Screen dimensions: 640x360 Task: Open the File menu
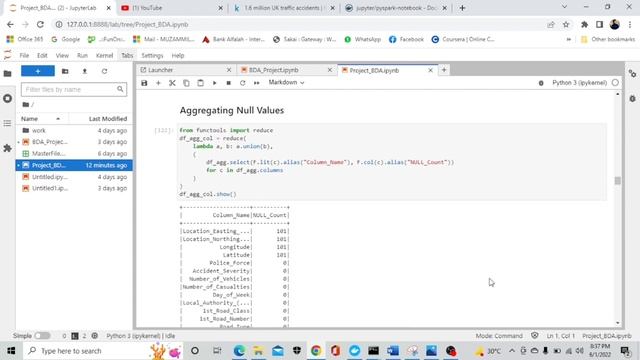[24, 56]
